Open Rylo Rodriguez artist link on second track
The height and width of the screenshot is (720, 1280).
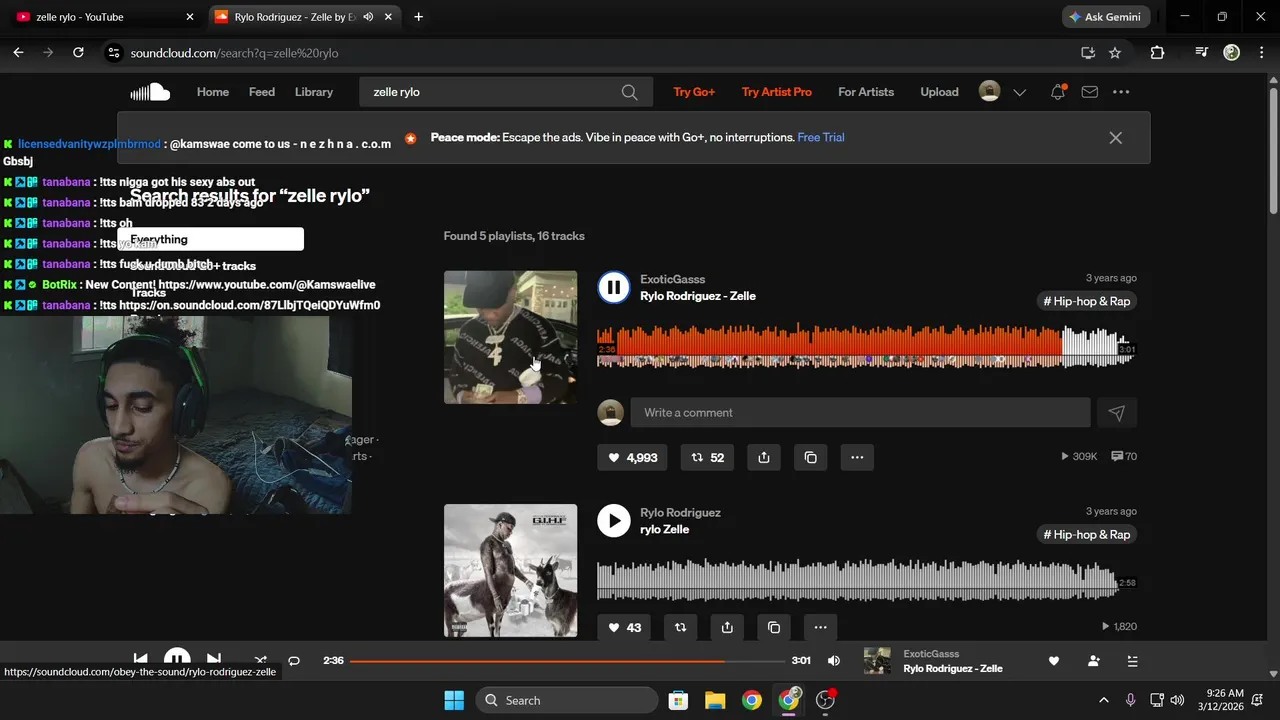[x=680, y=512]
